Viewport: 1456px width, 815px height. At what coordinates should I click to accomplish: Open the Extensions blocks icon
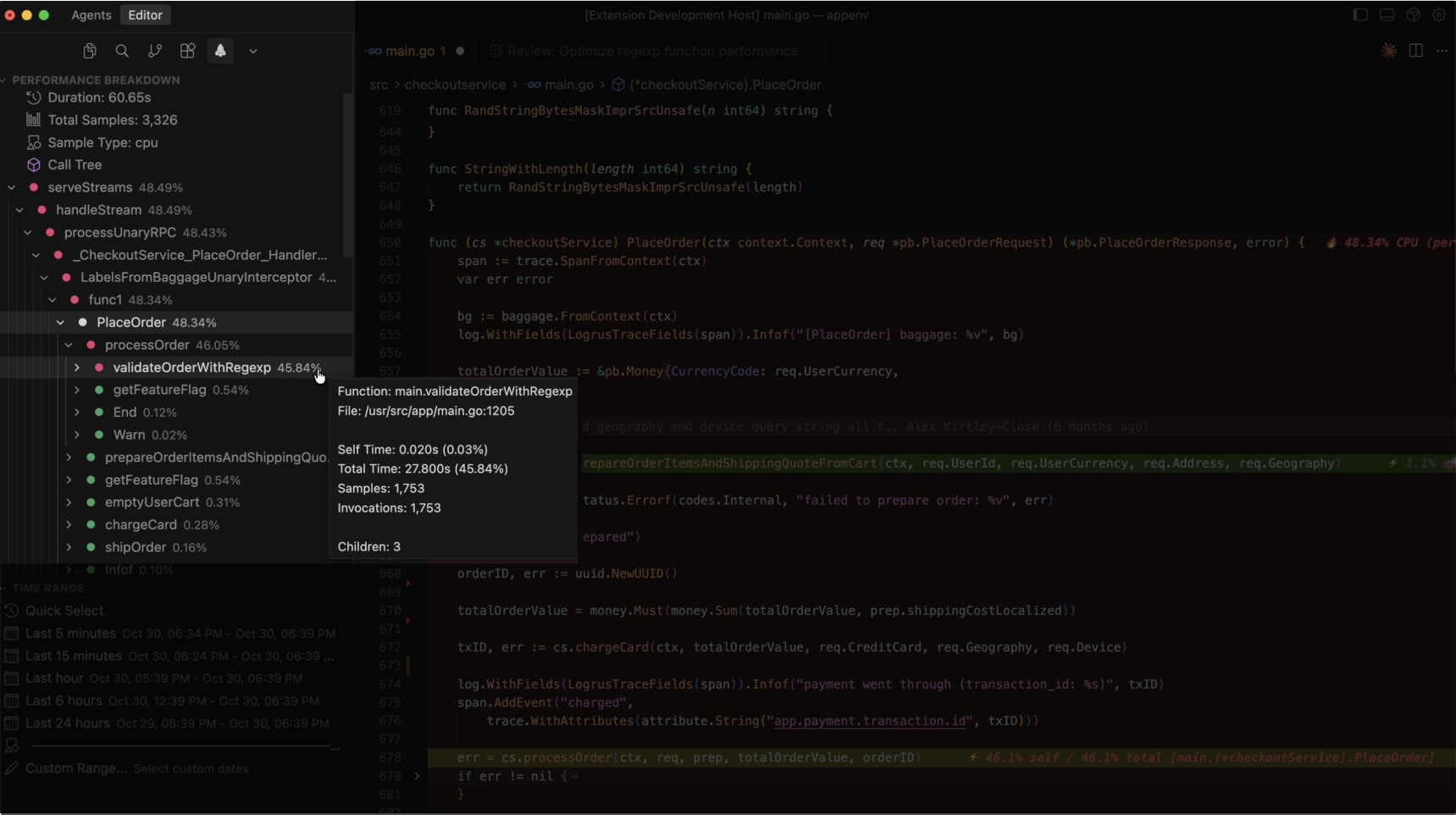point(188,51)
